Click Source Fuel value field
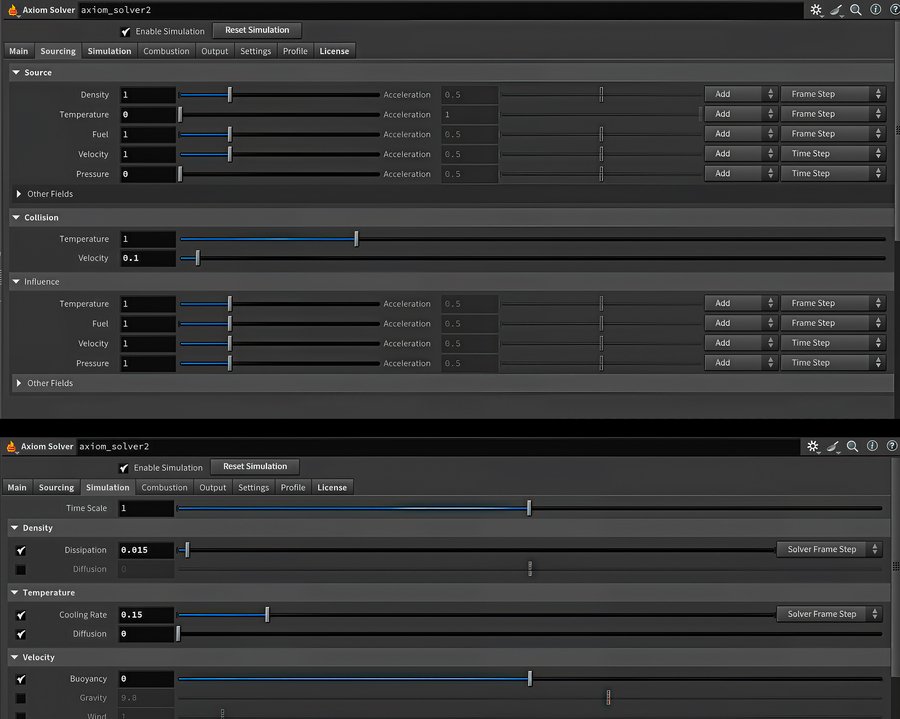 [148, 134]
